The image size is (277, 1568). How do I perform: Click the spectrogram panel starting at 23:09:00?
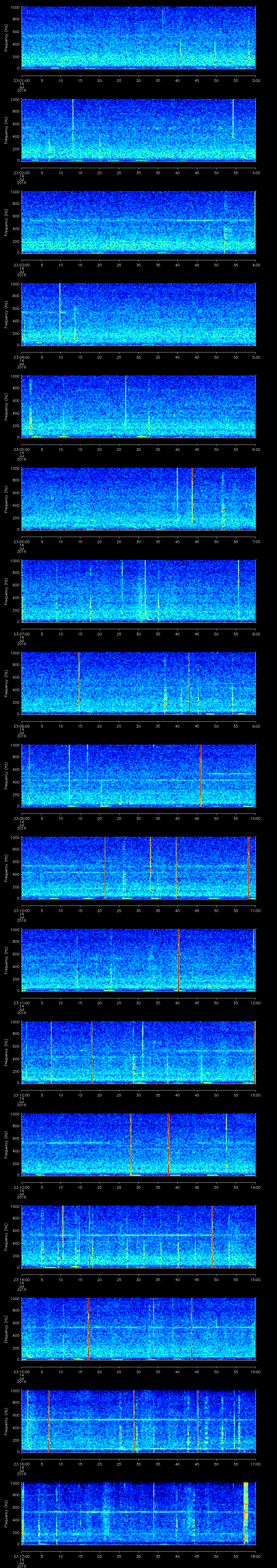pos(139,775)
